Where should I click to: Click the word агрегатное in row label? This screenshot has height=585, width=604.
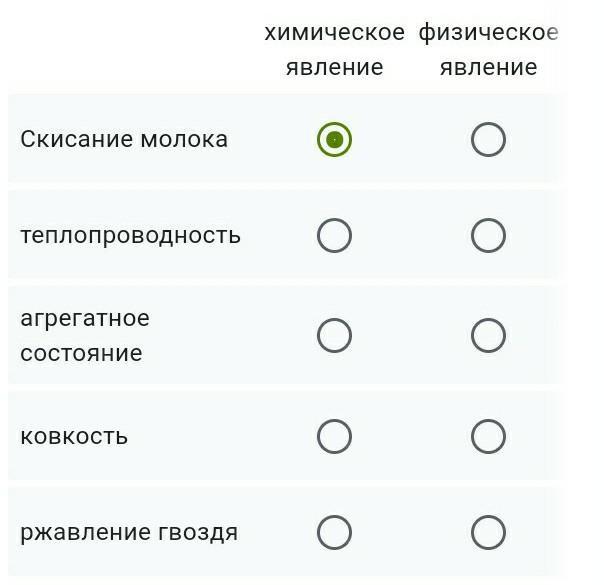coord(85,319)
